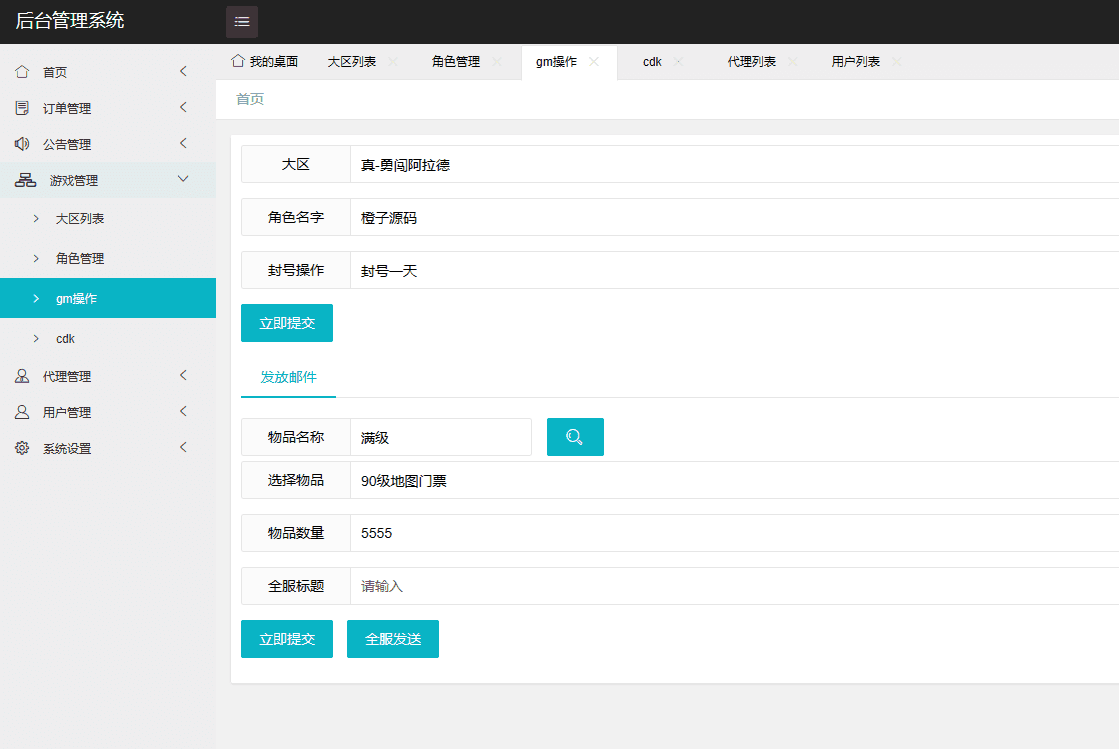Close the gm操作 tab
The image size is (1119, 749).
coord(594,61)
